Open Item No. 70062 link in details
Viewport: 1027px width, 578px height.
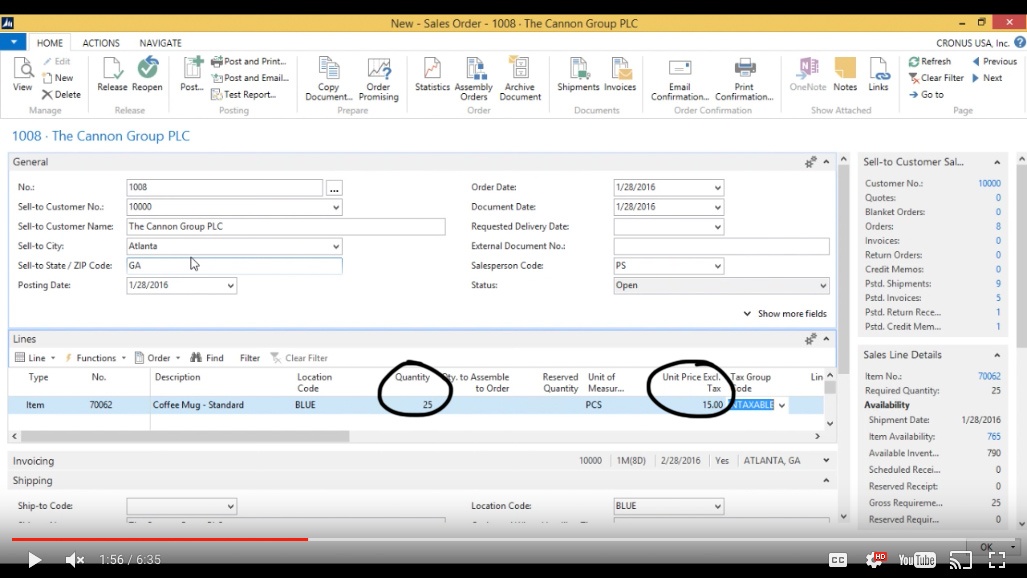tap(989, 376)
